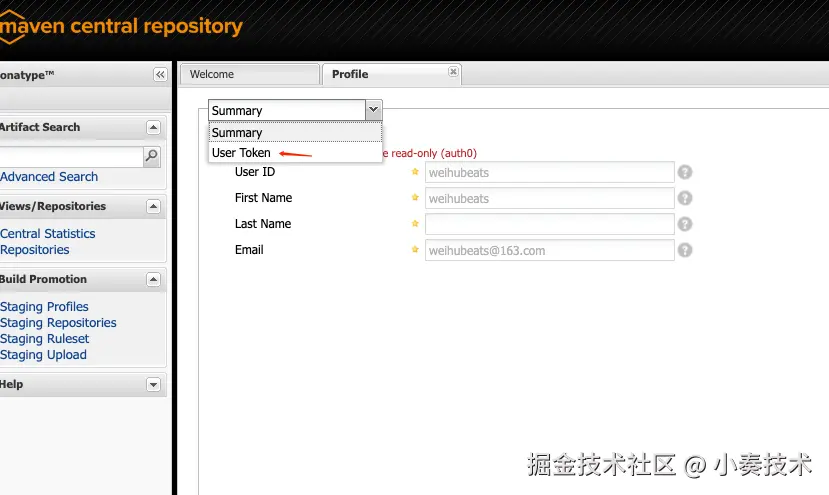Screen dimensions: 829x495
Task: Open help for Last Name field
Action: (x=685, y=224)
